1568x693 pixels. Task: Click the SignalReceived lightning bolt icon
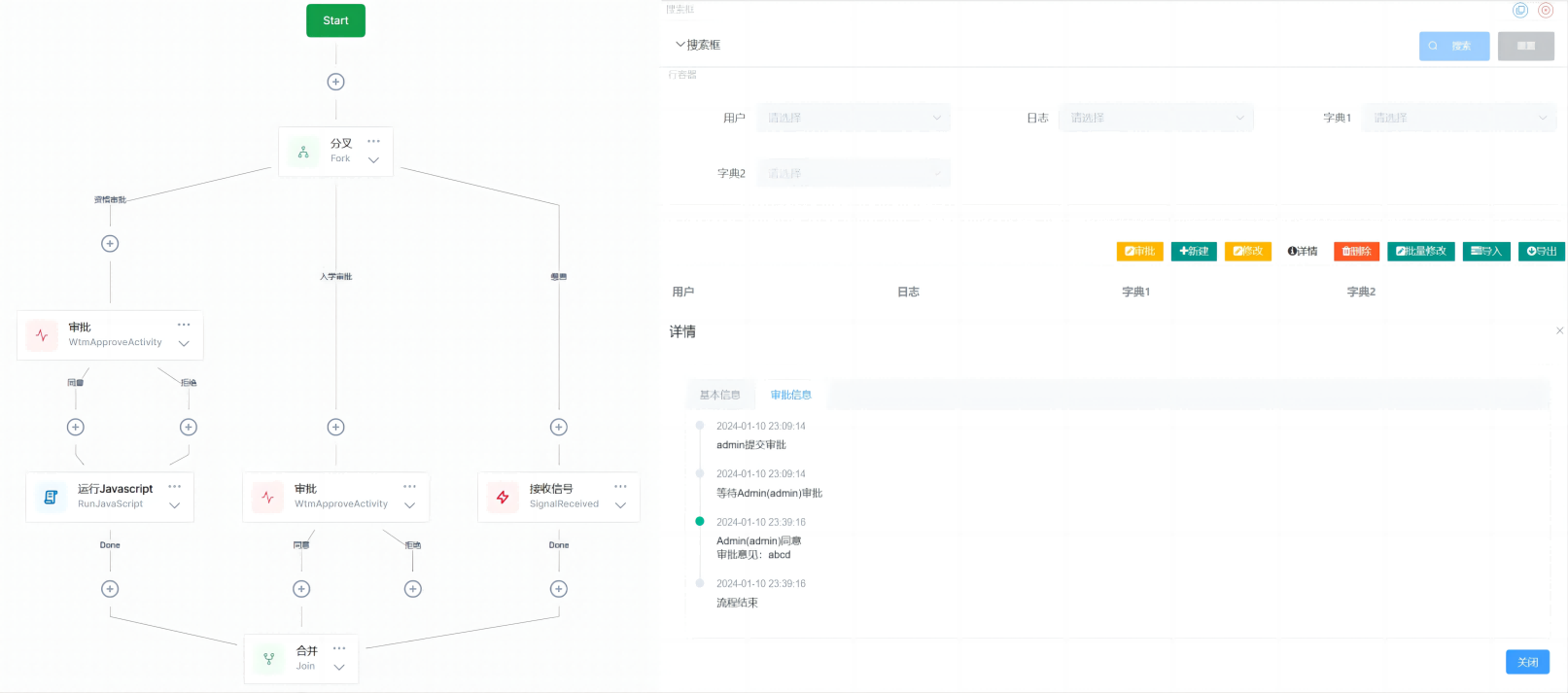pyautogui.click(x=503, y=497)
